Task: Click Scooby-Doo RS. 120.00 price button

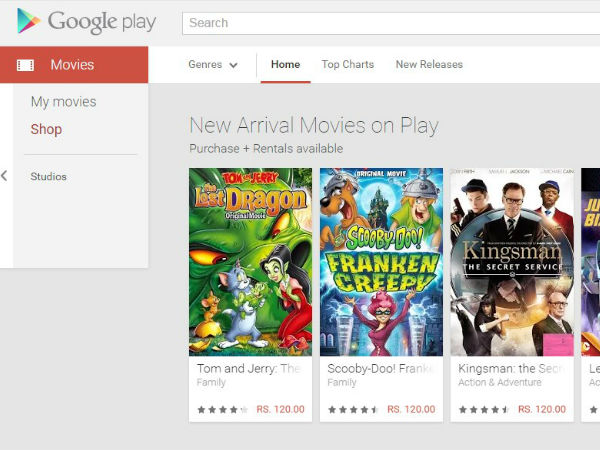Action: pyautogui.click(x=411, y=409)
